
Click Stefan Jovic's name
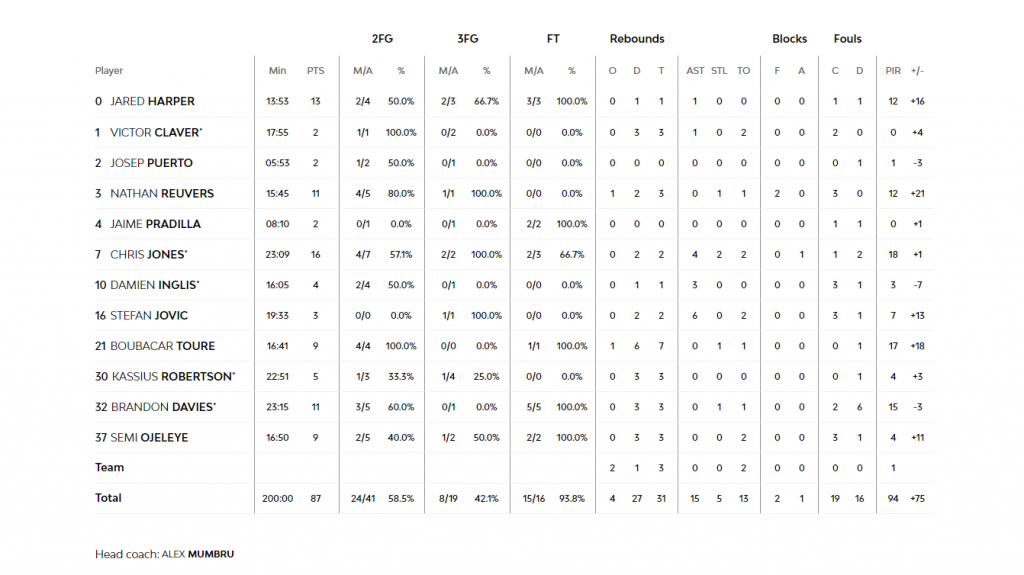pyautogui.click(x=149, y=316)
